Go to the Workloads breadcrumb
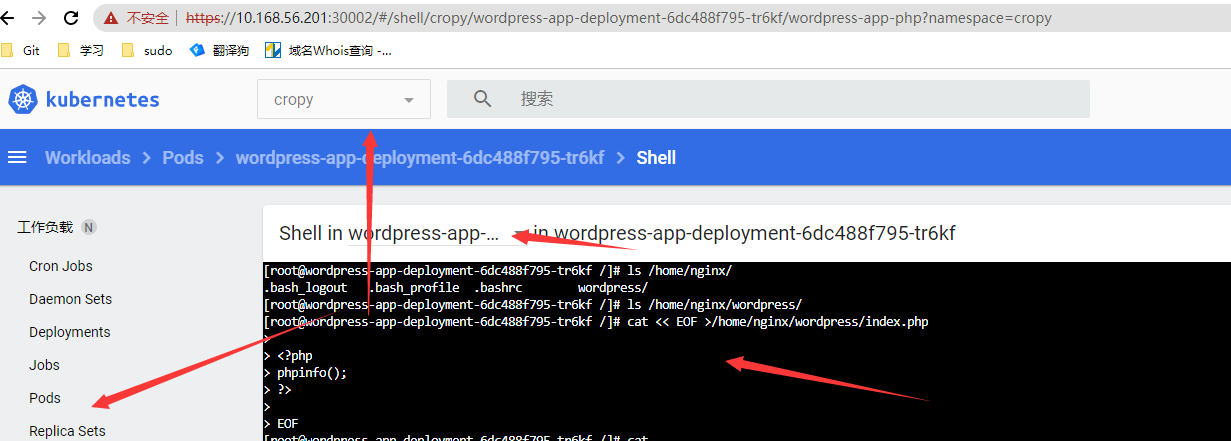 (87, 158)
